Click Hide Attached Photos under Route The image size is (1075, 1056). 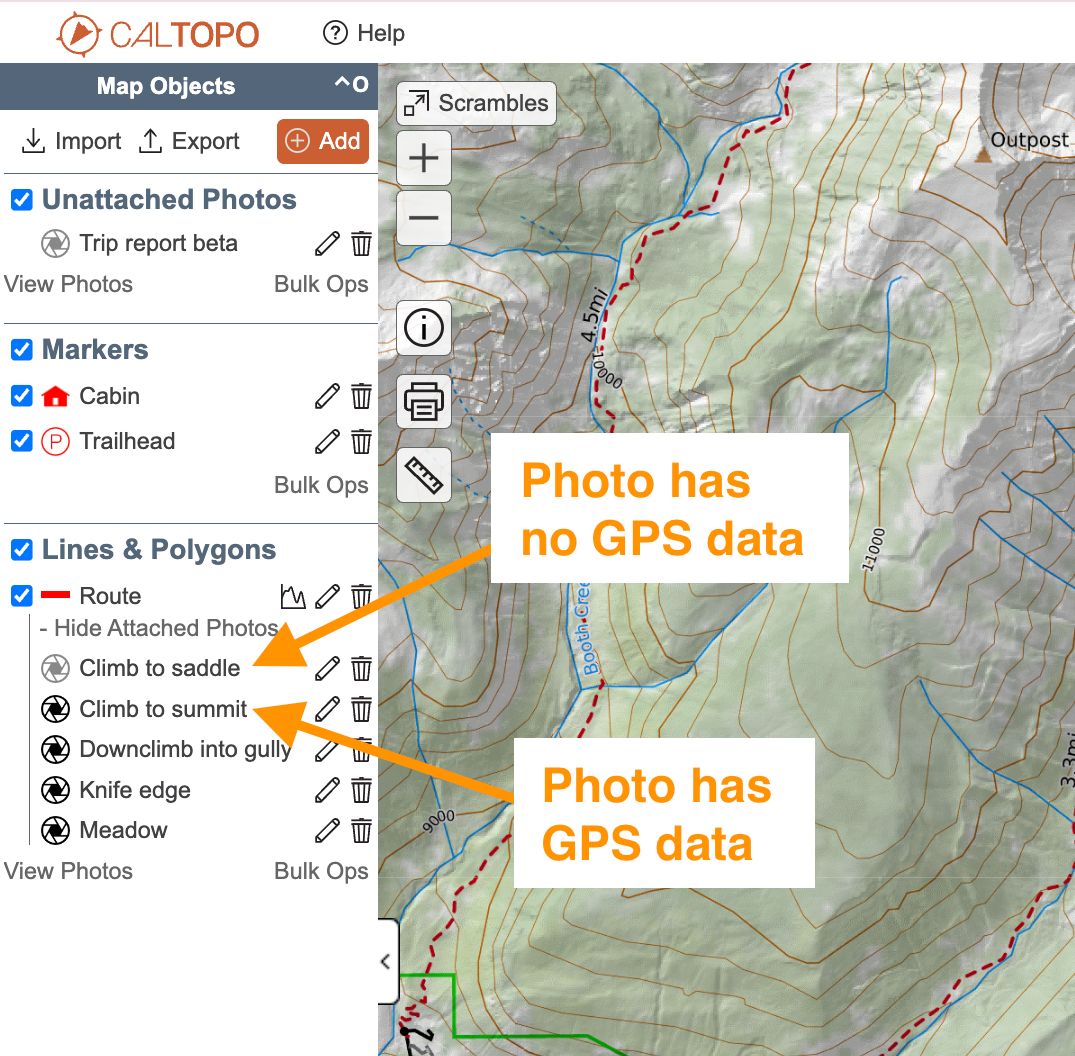pos(158,628)
